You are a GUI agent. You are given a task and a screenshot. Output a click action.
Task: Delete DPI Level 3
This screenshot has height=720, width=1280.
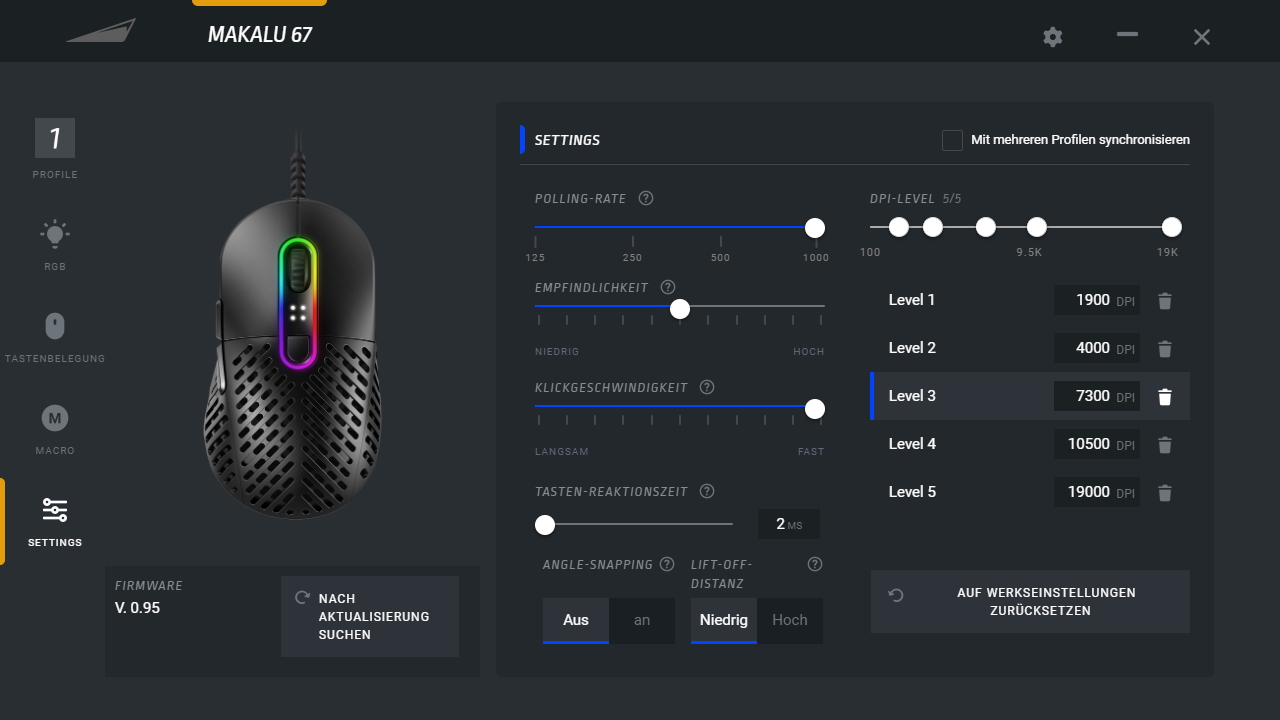(x=1164, y=396)
